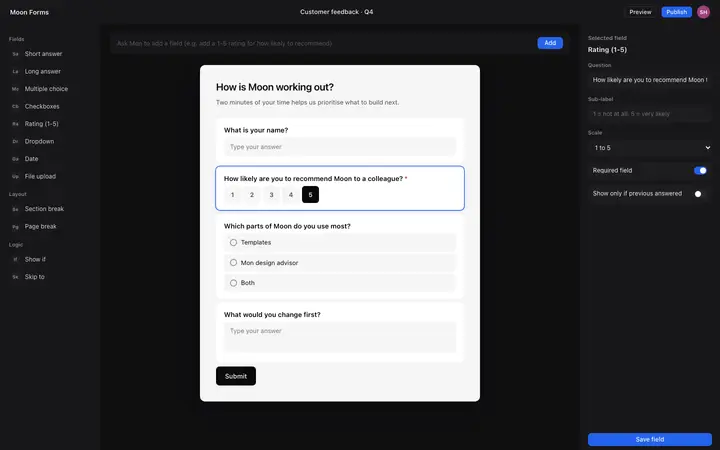Image resolution: width=720 pixels, height=450 pixels.
Task: Click the Preview button
Action: [640, 12]
